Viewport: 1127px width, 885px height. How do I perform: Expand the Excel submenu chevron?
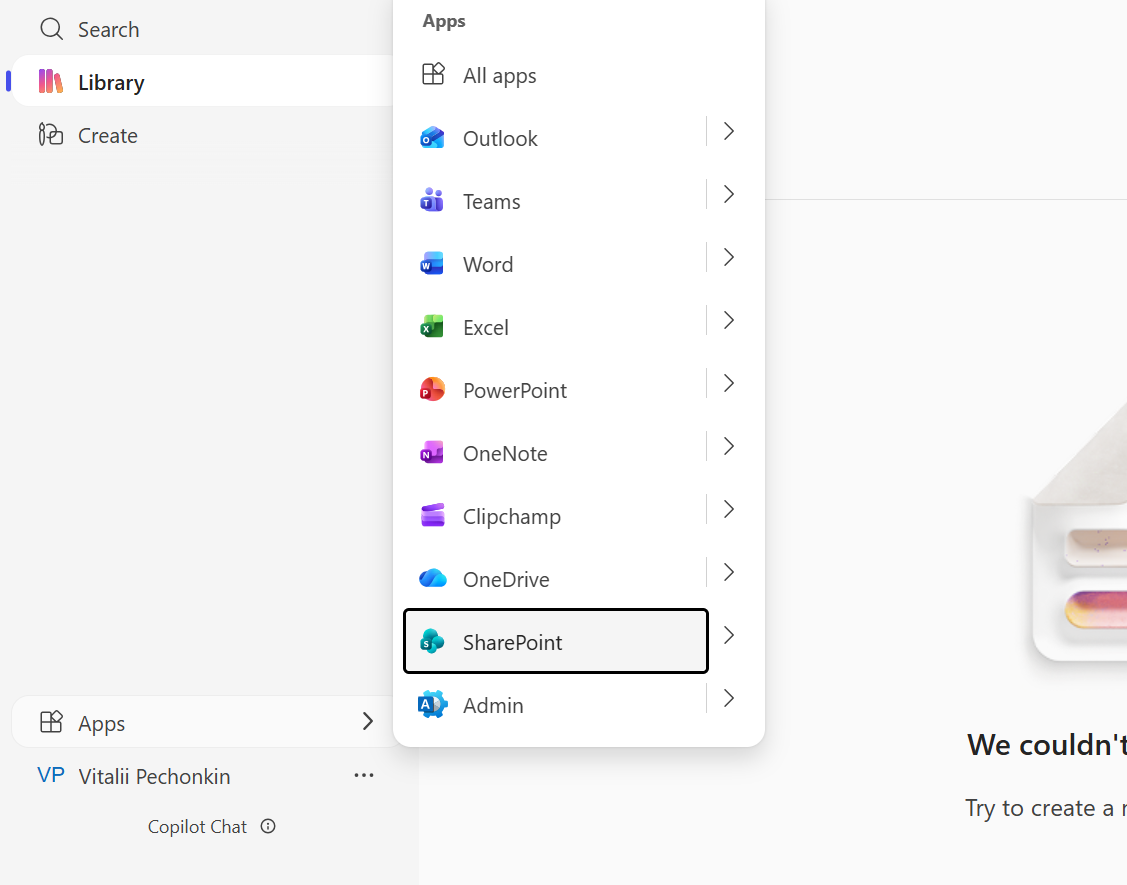[729, 320]
